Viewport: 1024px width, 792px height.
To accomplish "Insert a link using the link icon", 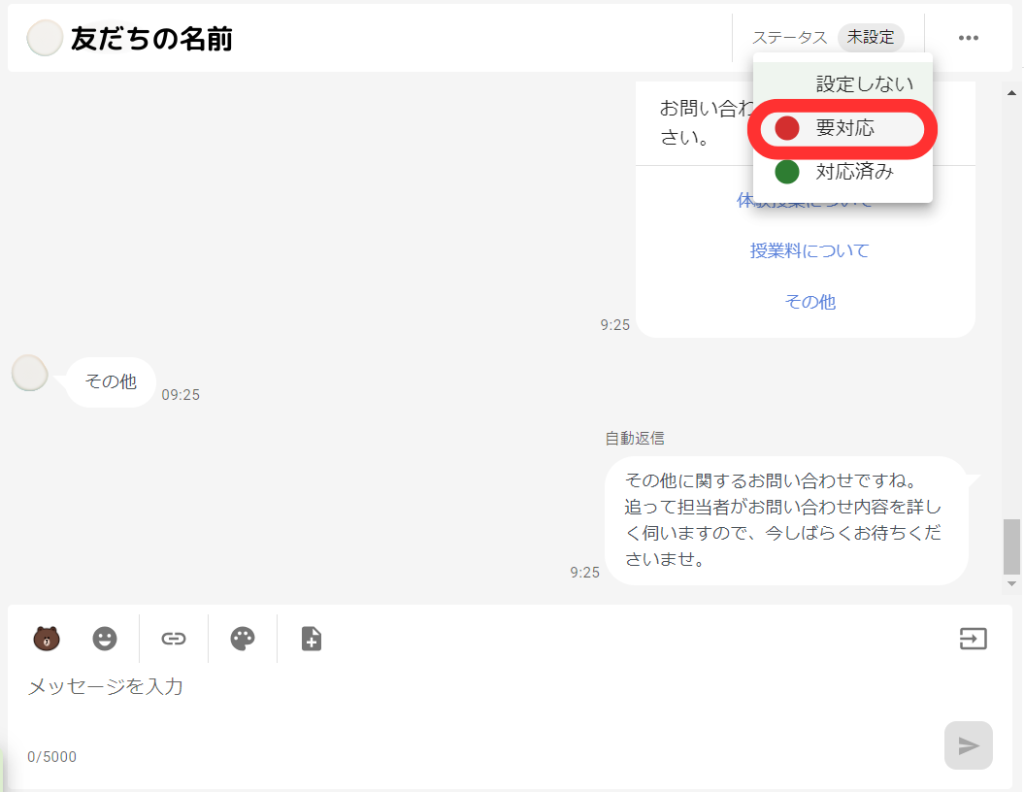I will 172,637.
